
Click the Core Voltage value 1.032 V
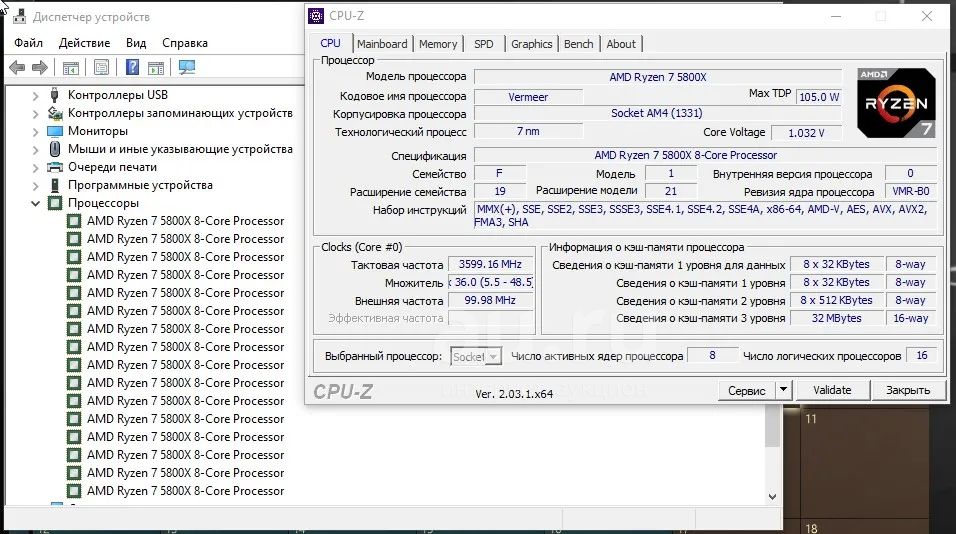(806, 133)
